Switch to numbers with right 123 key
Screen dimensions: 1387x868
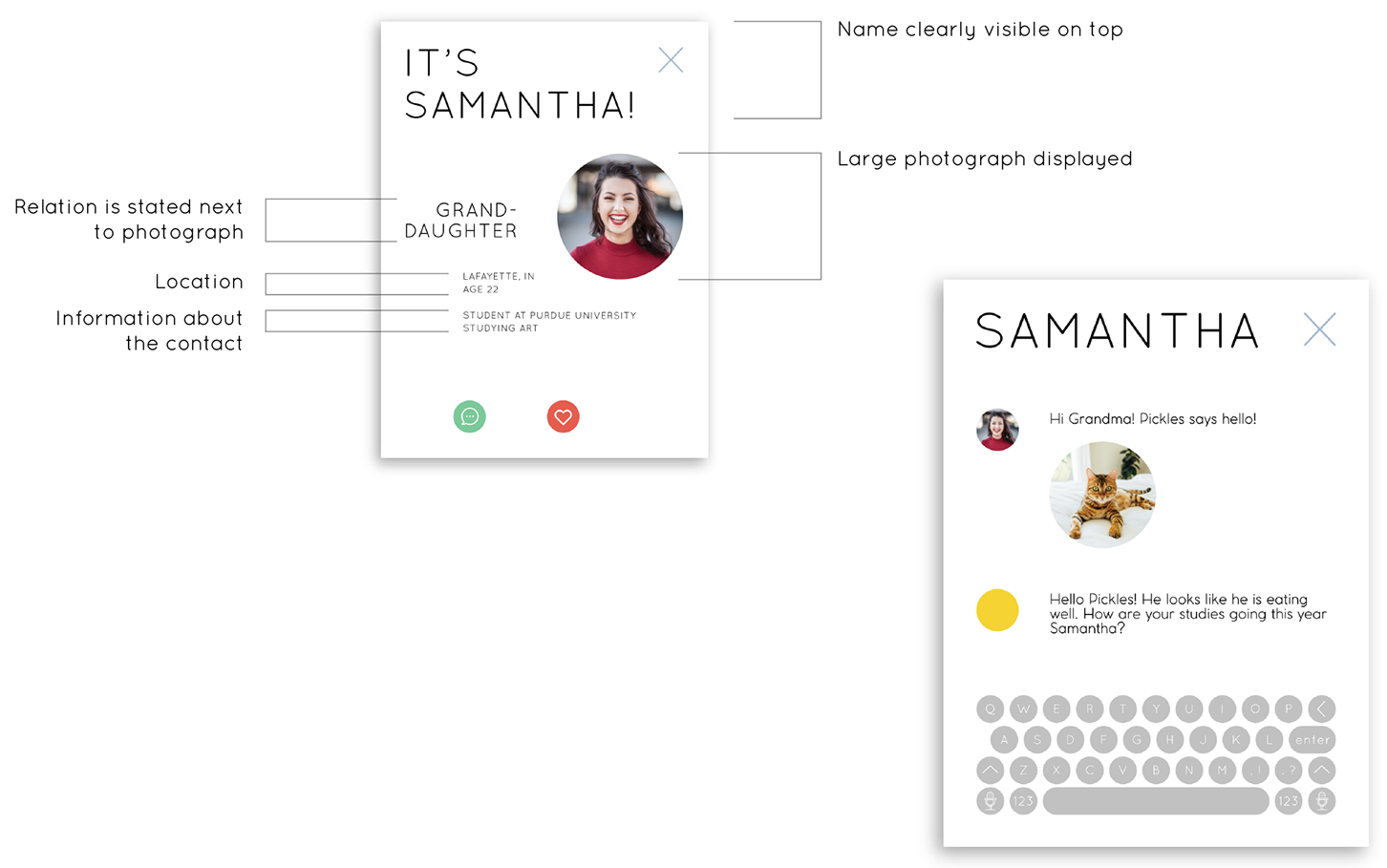[x=1288, y=801]
